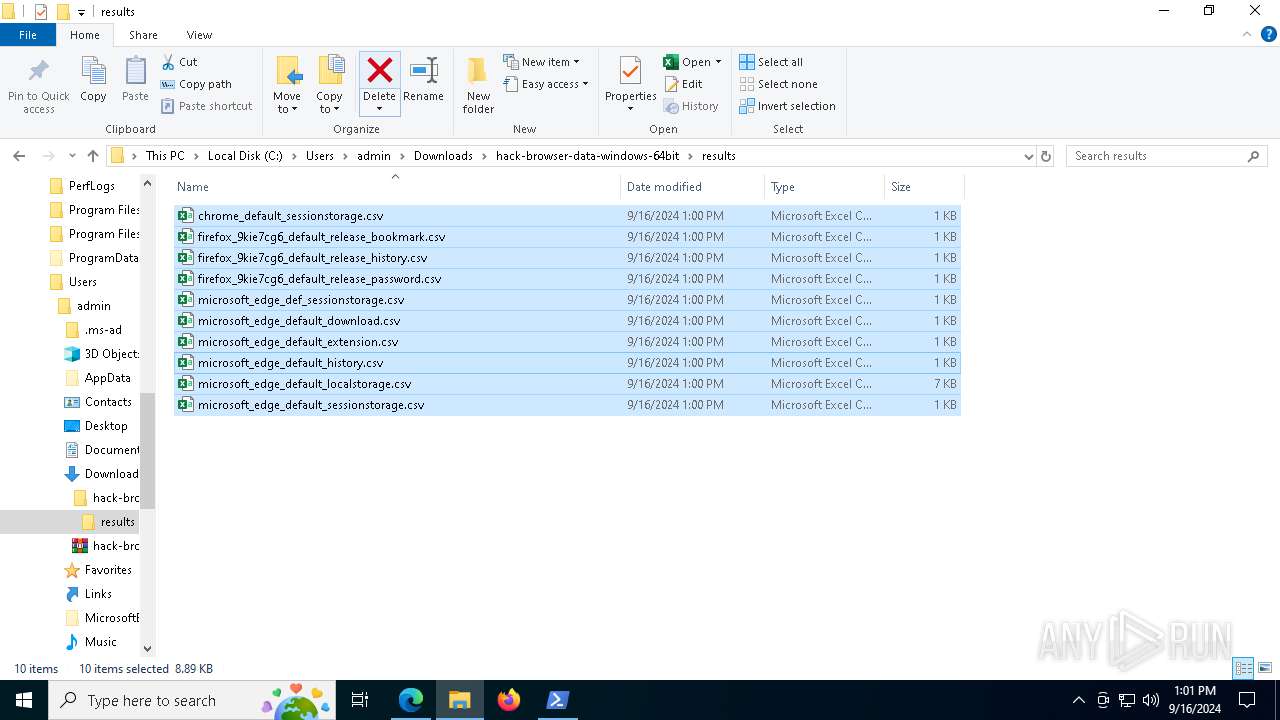
Task: Expand the address bar history dropdown
Action: pyautogui.click(x=1028, y=156)
